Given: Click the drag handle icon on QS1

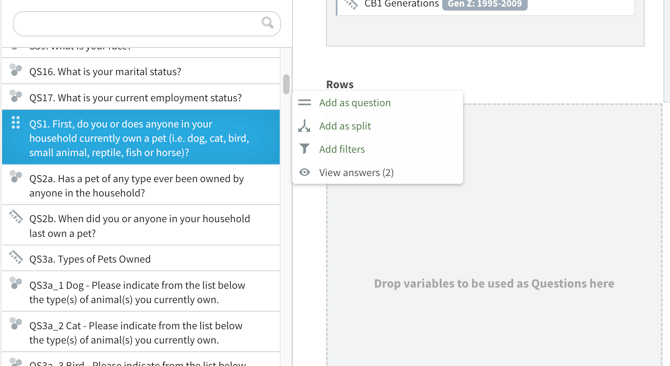Looking at the screenshot, I should (x=16, y=123).
